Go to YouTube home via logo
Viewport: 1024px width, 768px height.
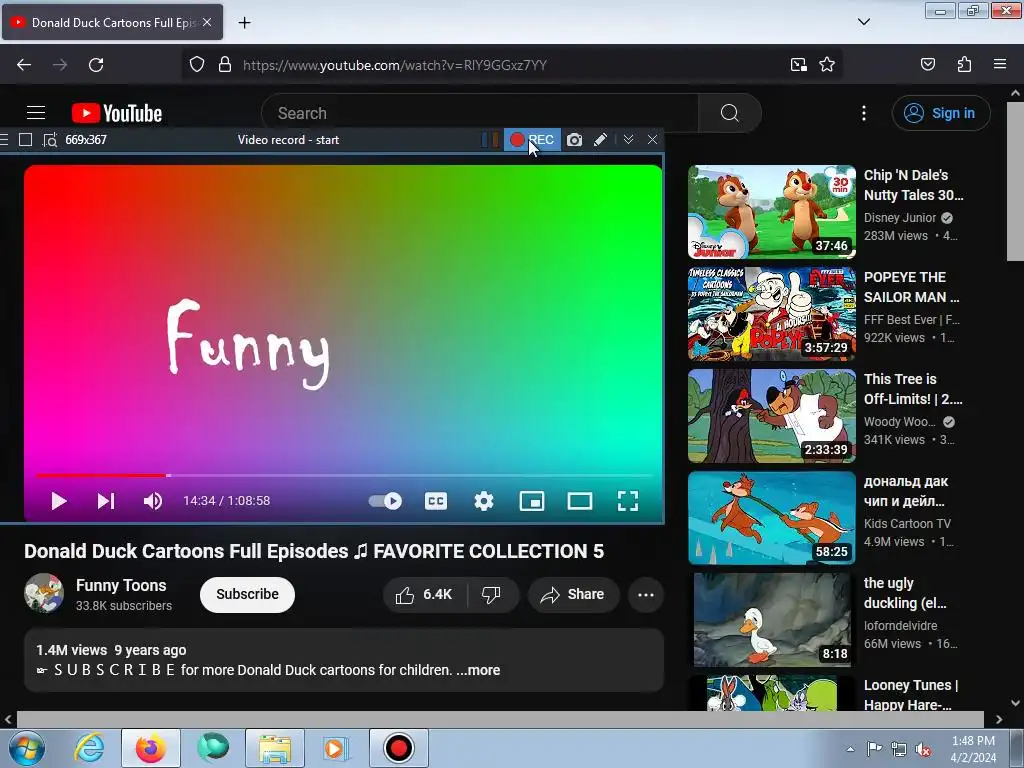(x=117, y=113)
